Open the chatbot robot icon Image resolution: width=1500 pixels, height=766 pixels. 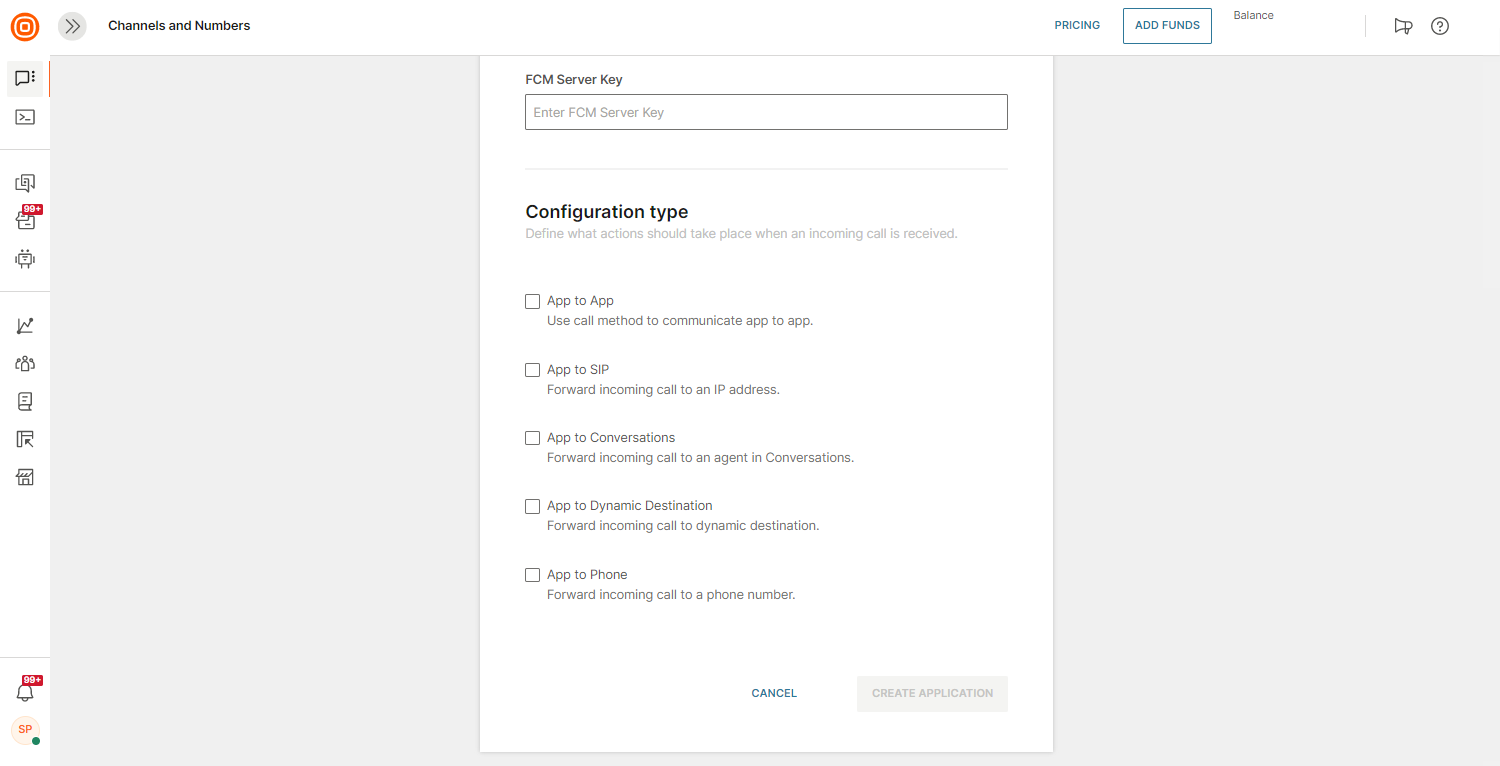[25, 259]
